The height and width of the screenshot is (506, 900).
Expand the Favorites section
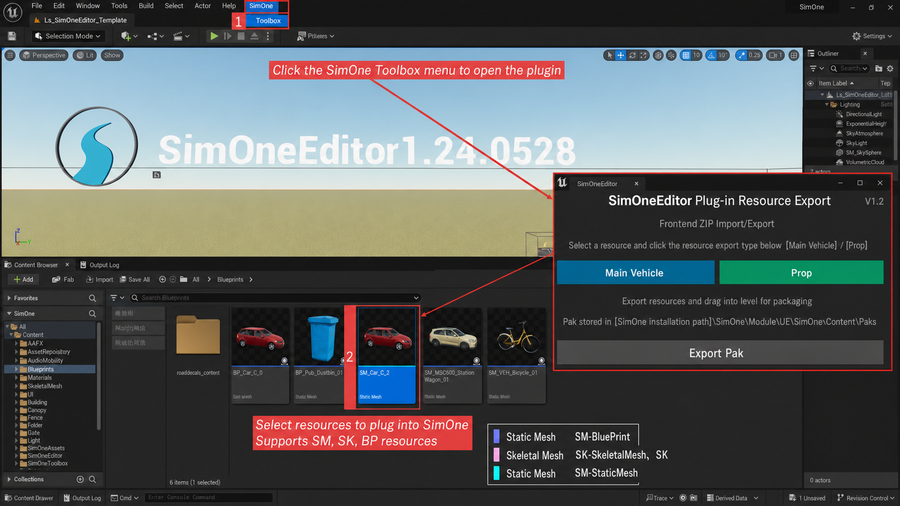9,298
